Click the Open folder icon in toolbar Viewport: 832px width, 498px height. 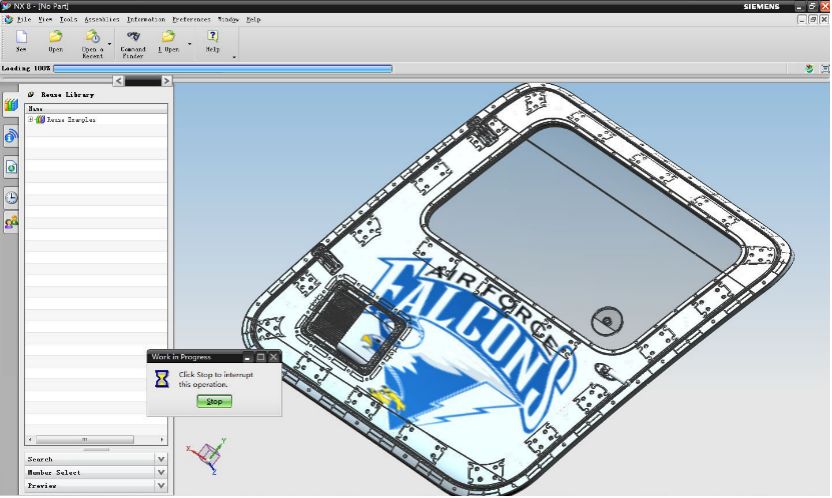point(56,37)
